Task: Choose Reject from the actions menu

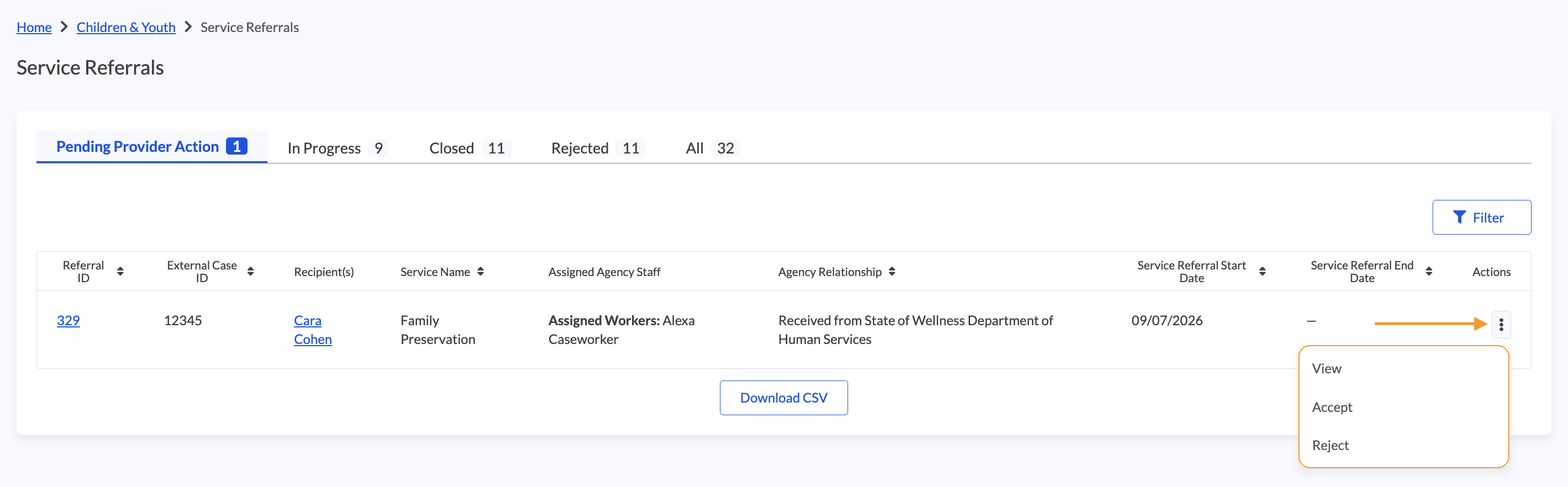Action: 1403,445
